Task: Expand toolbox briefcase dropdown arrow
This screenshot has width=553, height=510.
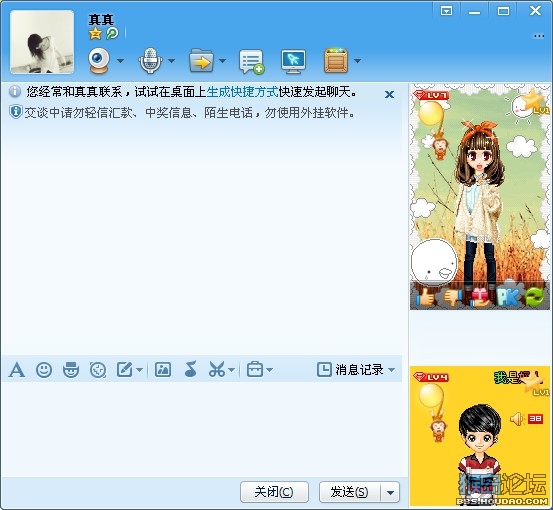Action: 269,370
